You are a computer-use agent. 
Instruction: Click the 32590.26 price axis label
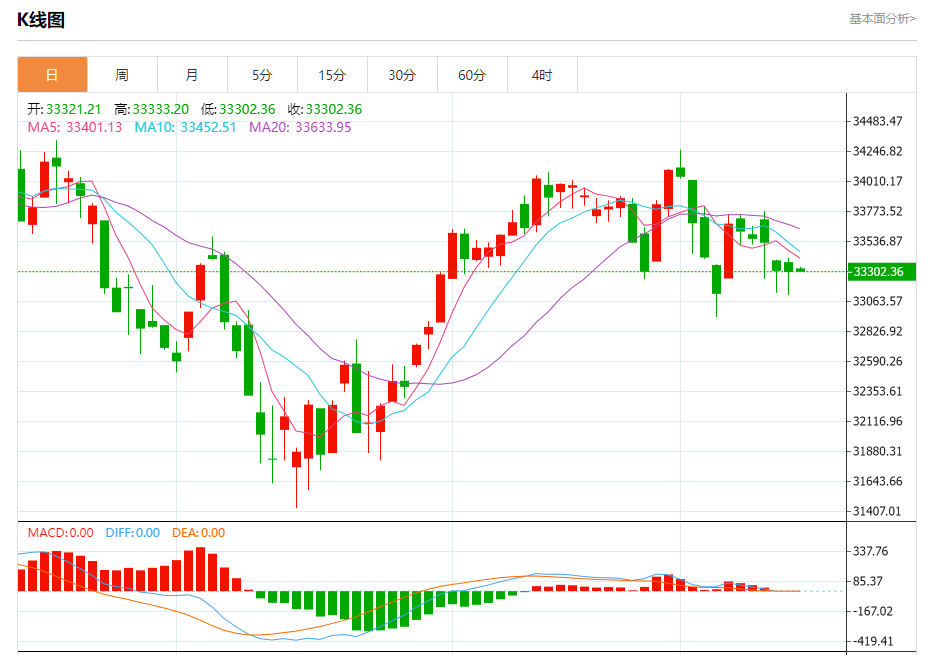(878, 361)
